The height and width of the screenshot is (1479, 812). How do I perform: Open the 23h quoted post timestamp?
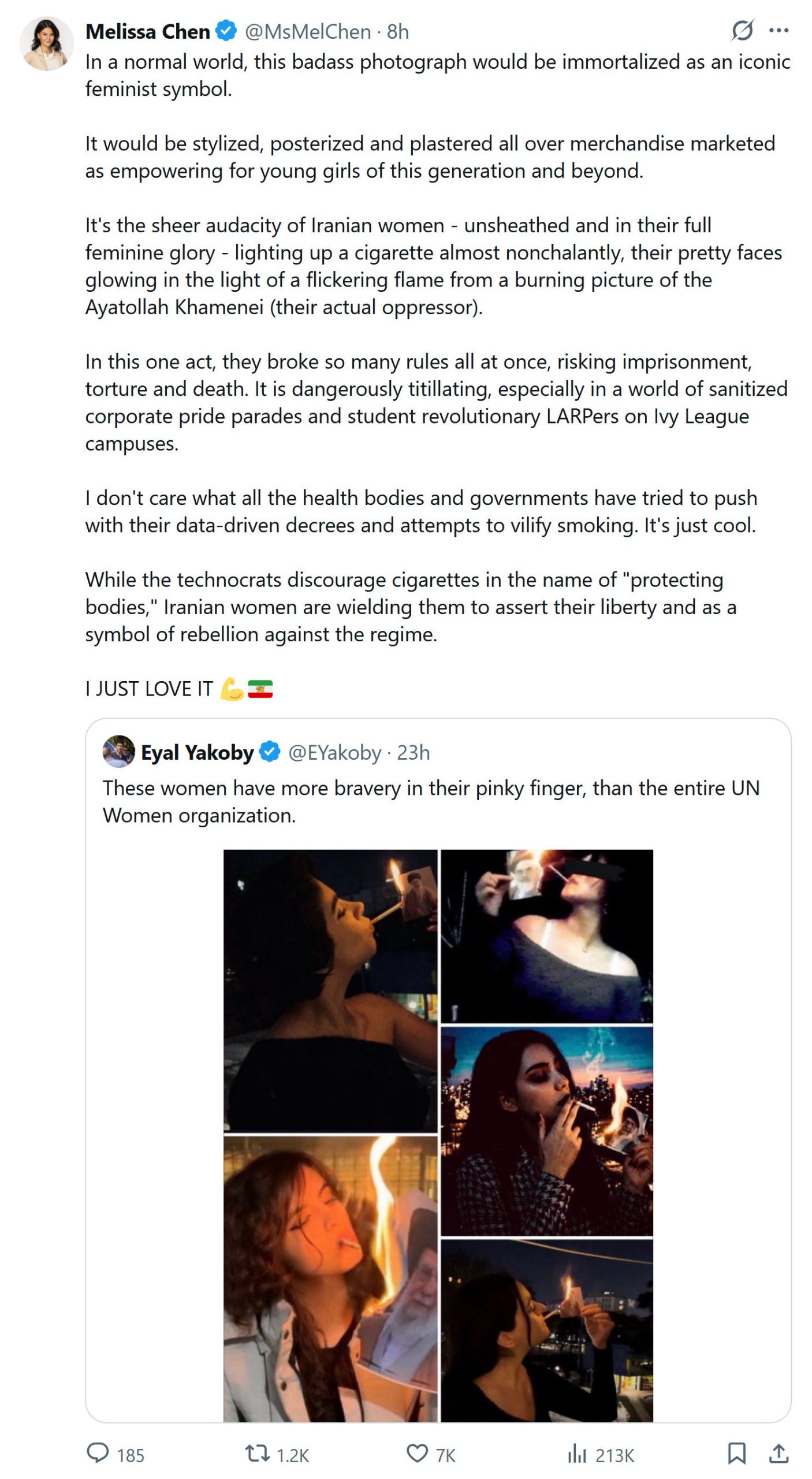(414, 753)
